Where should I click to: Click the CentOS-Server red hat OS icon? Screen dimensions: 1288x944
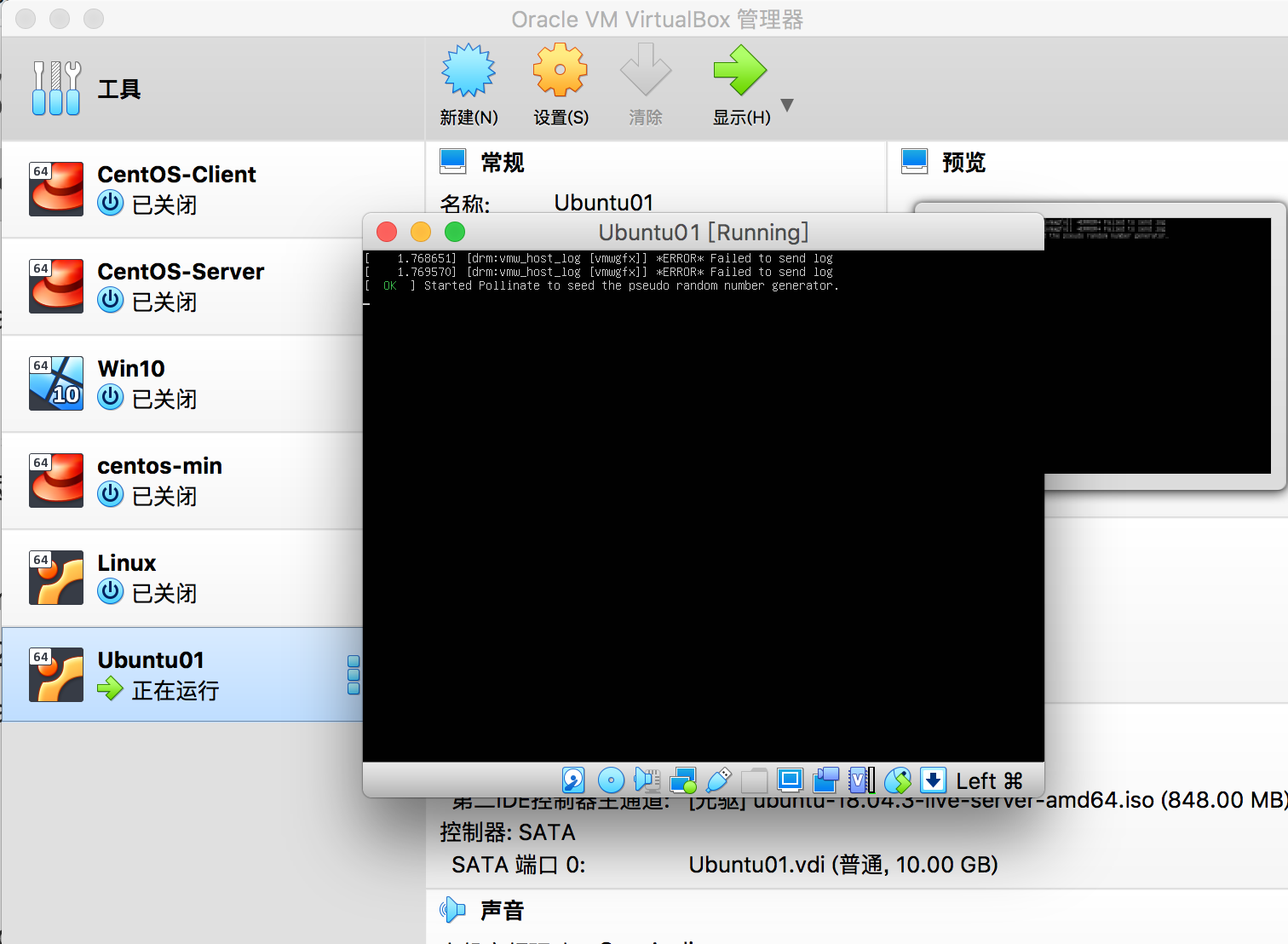56,286
